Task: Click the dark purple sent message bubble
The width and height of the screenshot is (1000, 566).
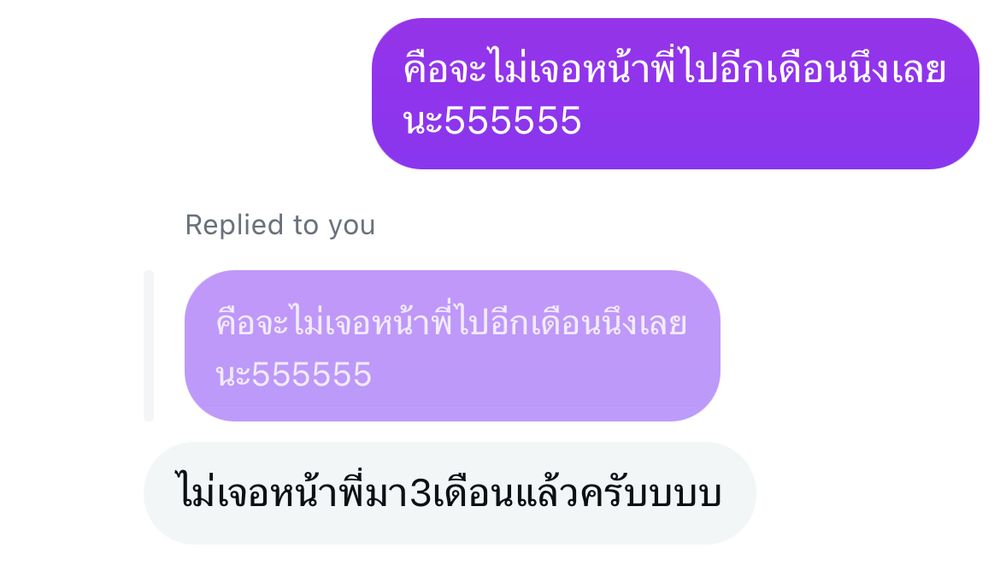Action: click(675, 94)
